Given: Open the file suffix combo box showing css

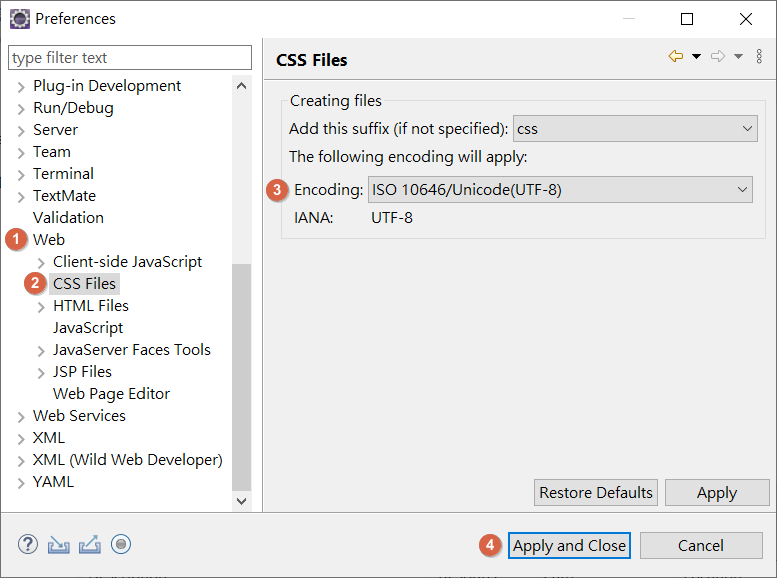Looking at the screenshot, I should click(x=635, y=129).
